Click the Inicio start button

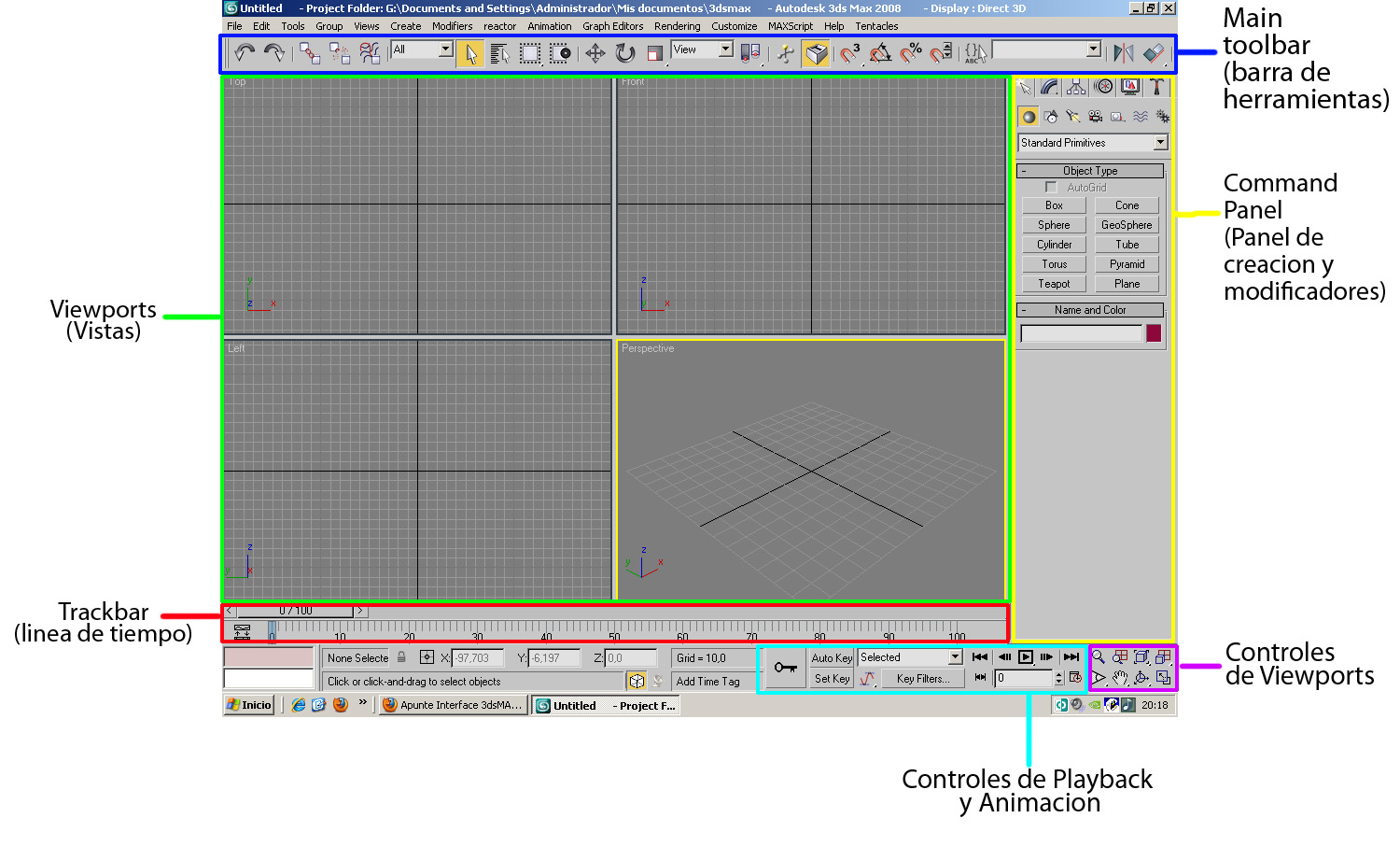(x=249, y=705)
